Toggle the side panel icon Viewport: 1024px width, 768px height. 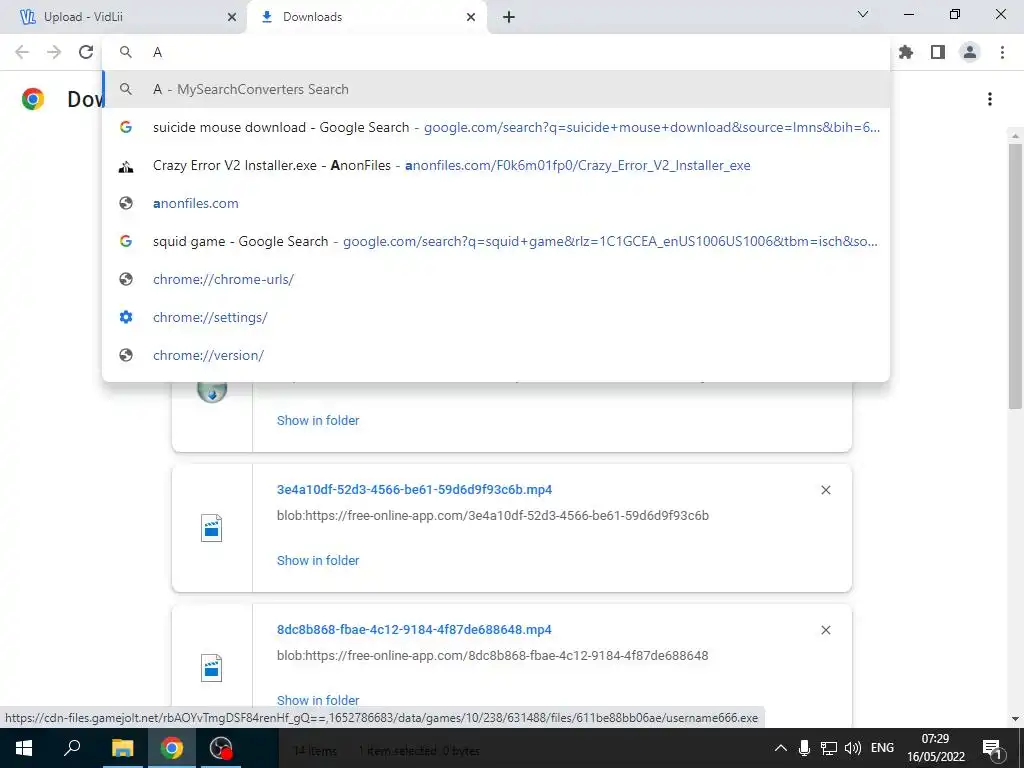937,52
